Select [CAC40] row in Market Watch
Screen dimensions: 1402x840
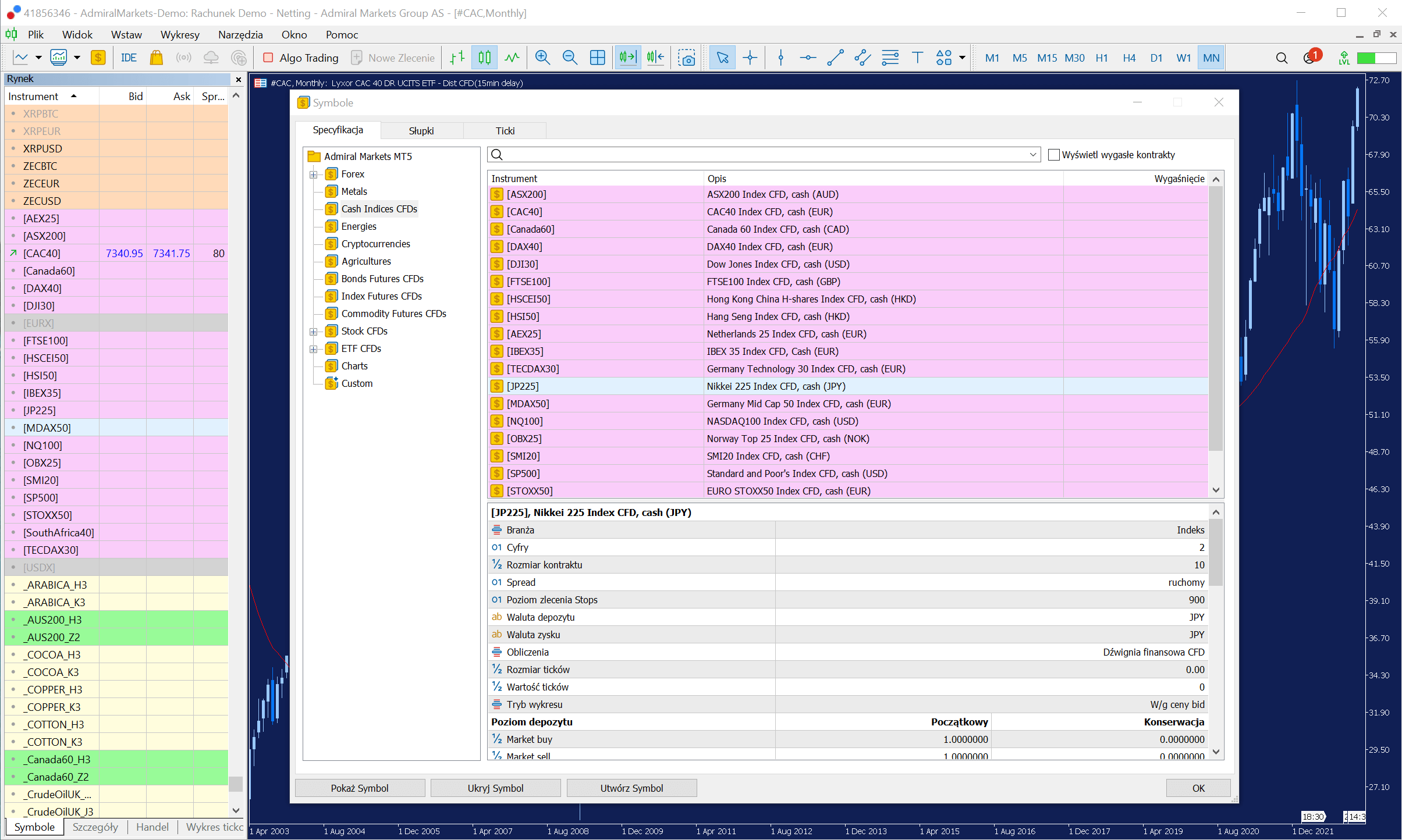(x=116, y=254)
